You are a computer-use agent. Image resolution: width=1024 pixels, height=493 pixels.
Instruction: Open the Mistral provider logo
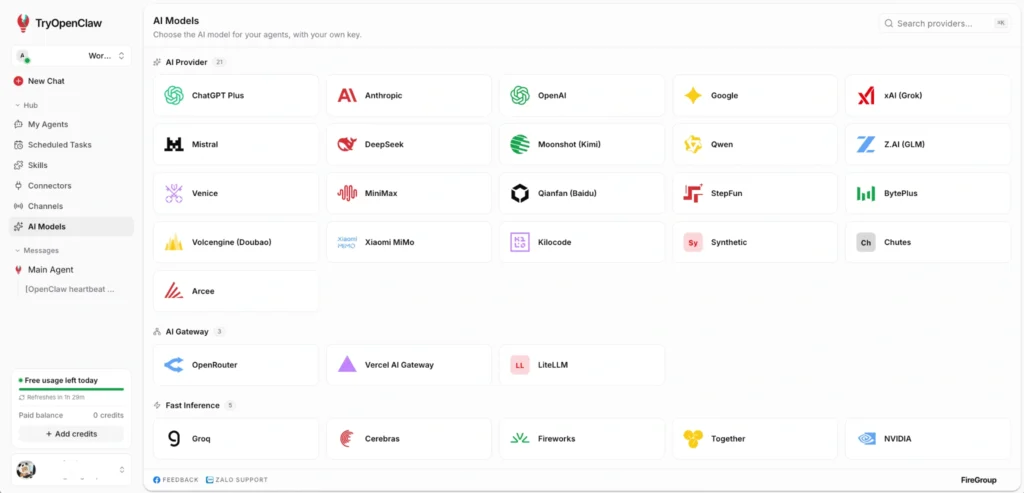tap(174, 144)
